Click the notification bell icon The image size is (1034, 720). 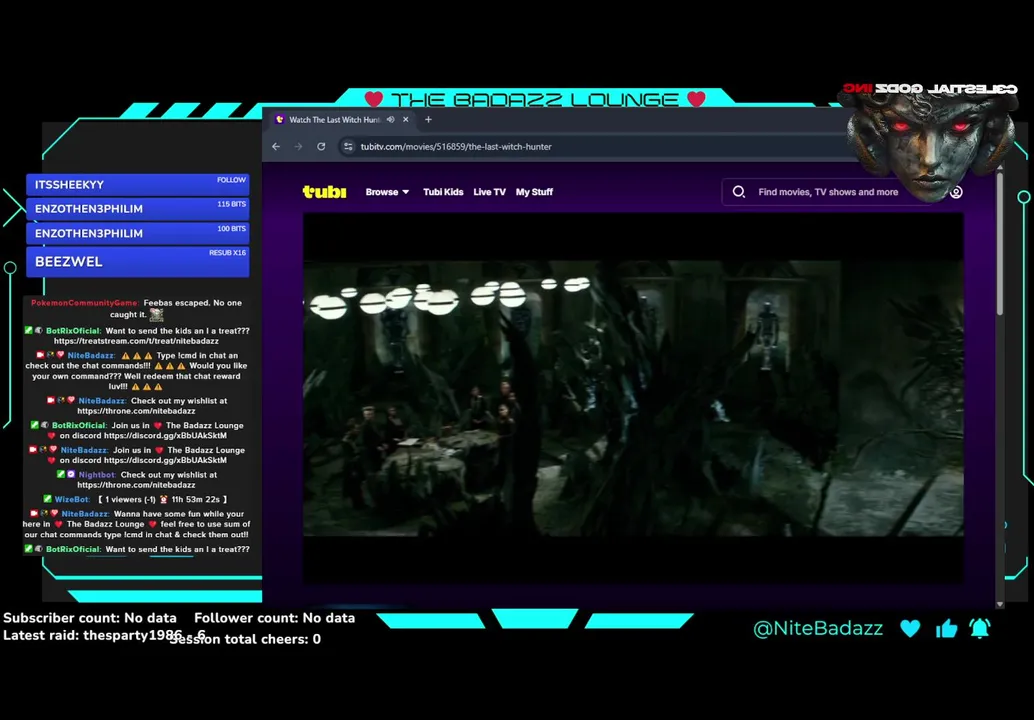click(x=980, y=628)
